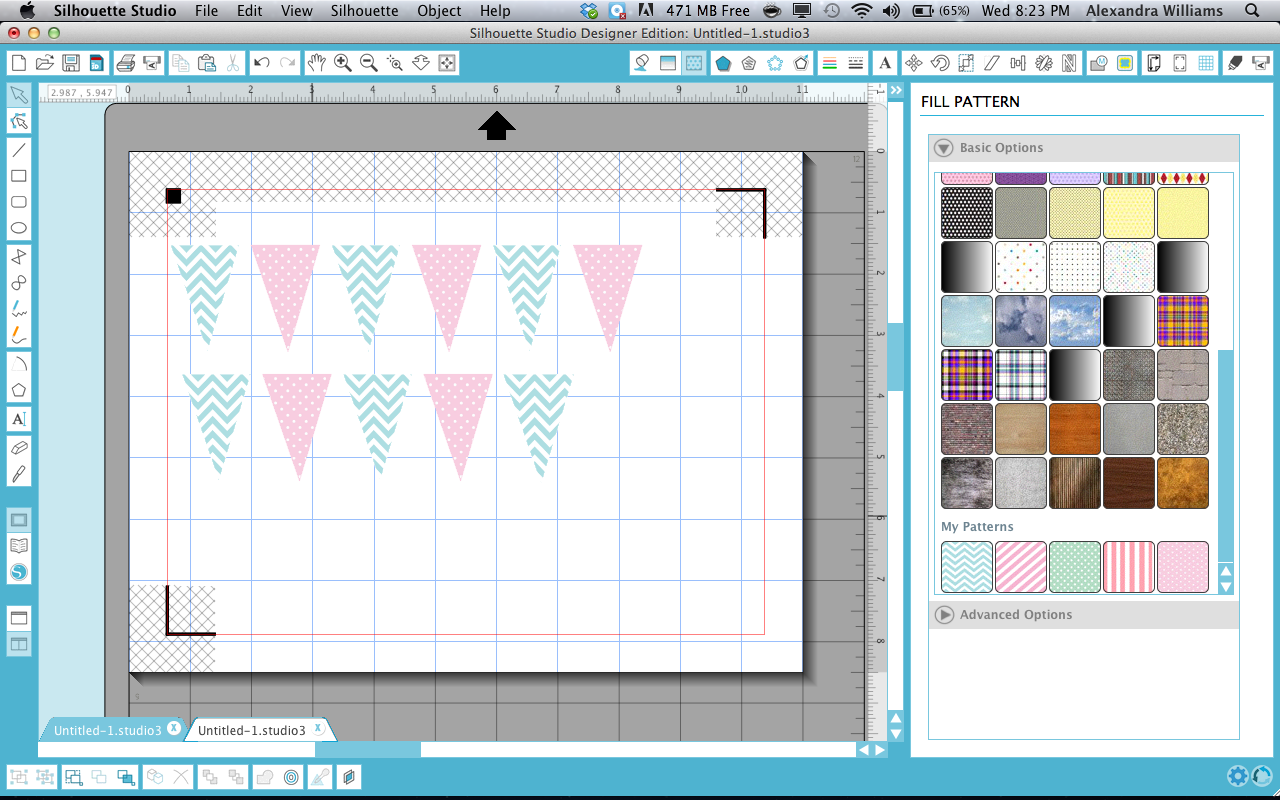The height and width of the screenshot is (800, 1280).
Task: Open the Fill Pattern window icon
Action: coord(694,63)
